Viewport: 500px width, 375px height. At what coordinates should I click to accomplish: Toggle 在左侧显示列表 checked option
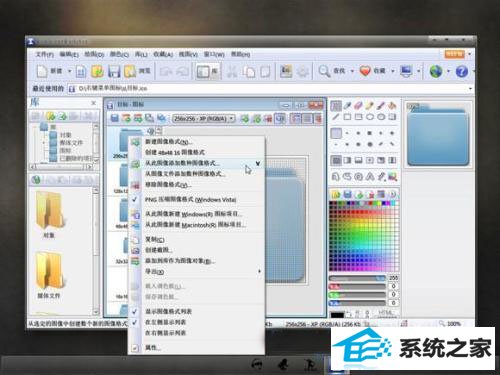coord(197,322)
